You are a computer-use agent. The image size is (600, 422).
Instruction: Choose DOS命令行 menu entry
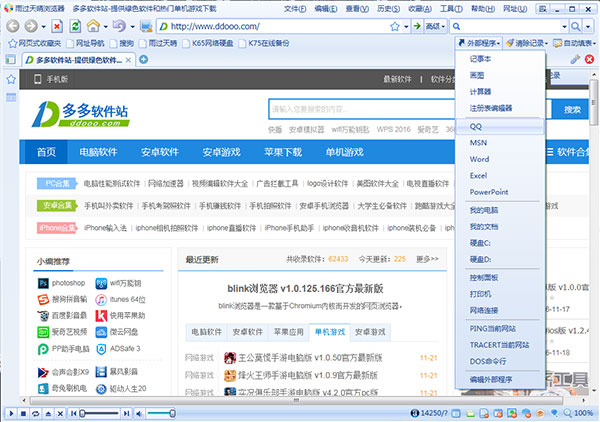500,361
